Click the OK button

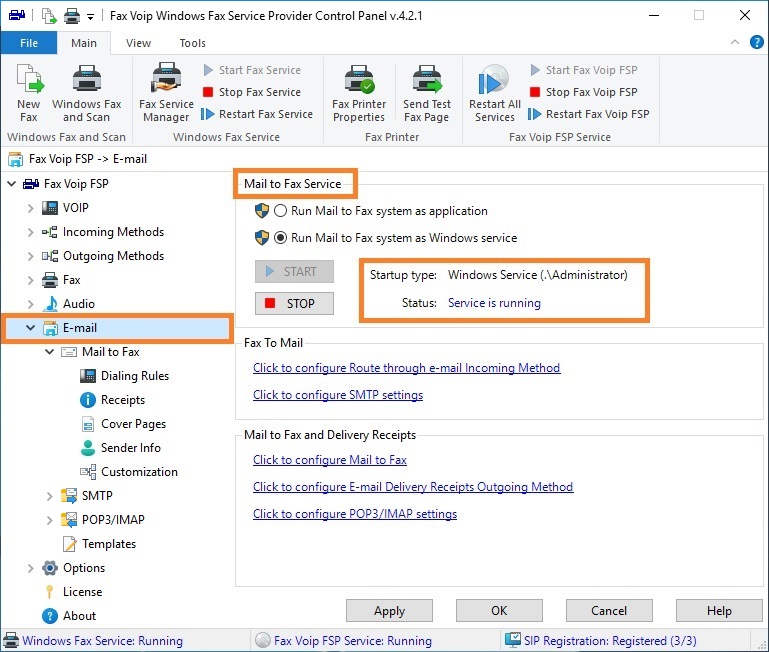[499, 611]
